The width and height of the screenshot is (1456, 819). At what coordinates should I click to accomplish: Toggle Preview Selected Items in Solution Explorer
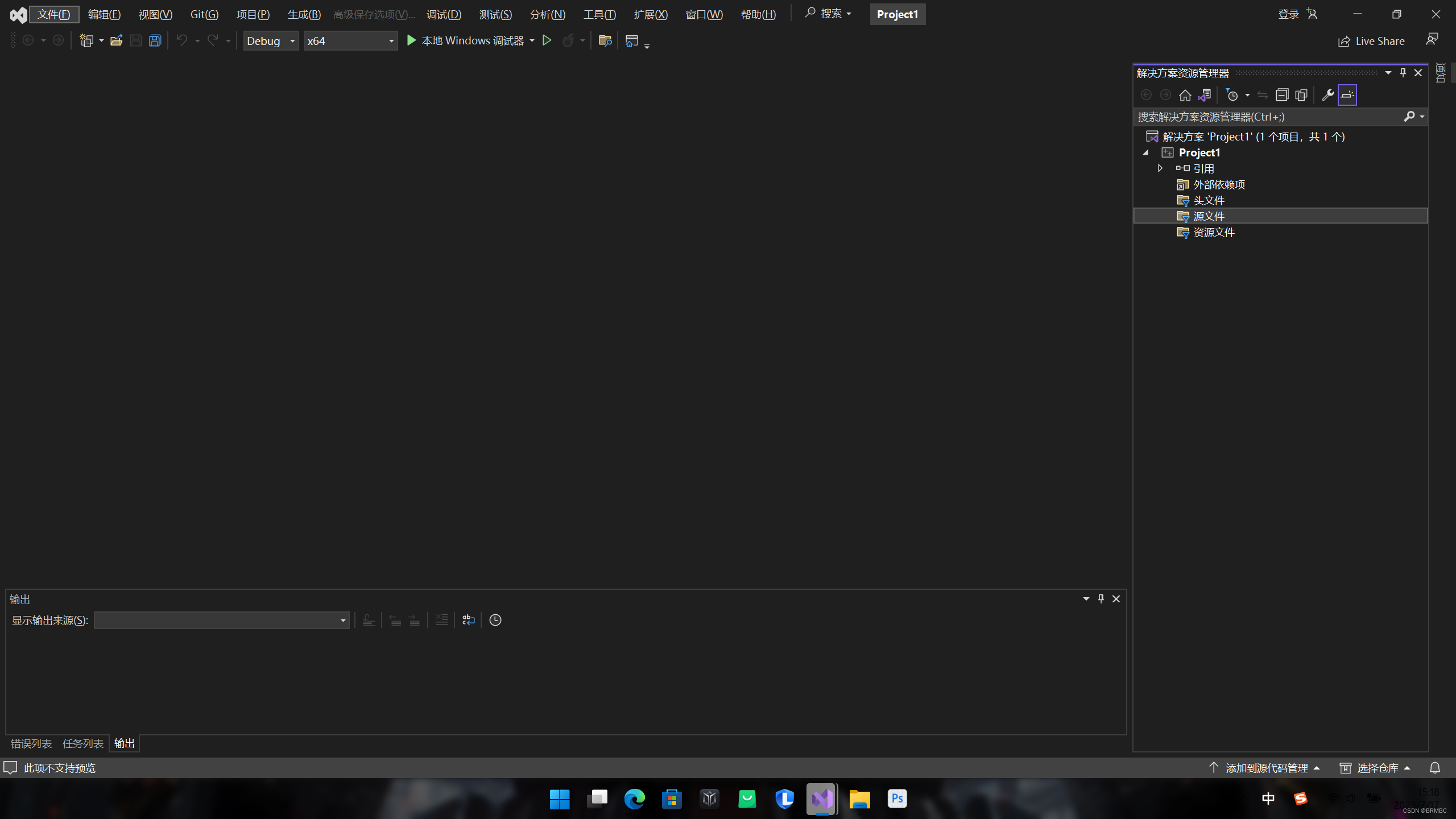(x=1347, y=95)
